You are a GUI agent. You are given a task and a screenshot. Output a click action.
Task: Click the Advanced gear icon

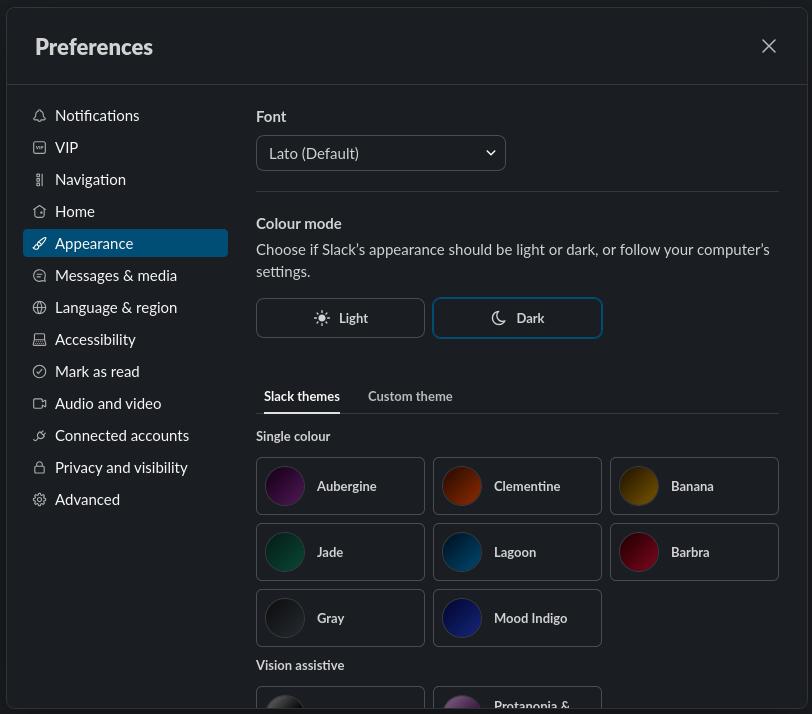[39, 500]
